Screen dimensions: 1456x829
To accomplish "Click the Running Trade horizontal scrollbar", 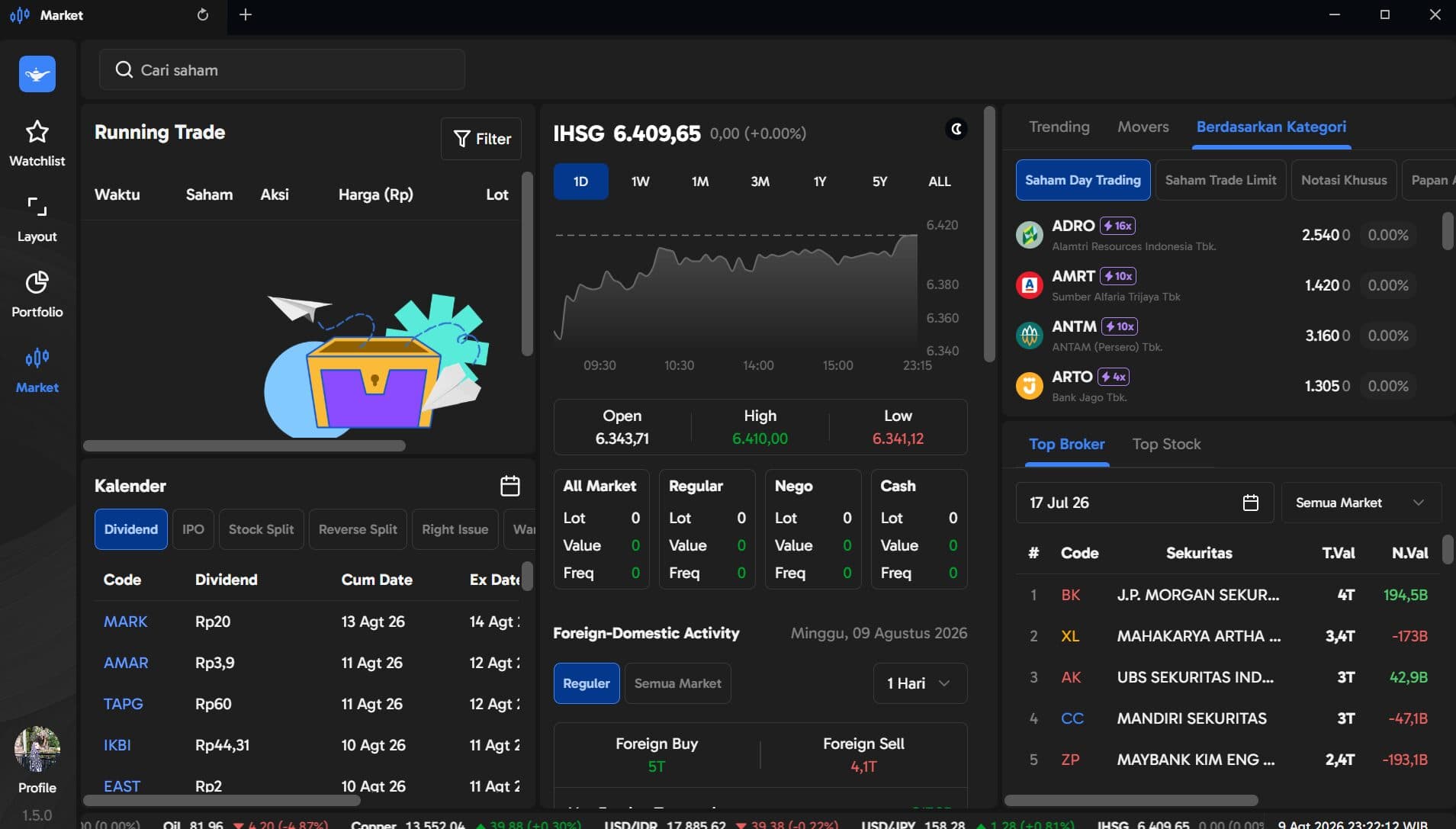I will 244,445.
